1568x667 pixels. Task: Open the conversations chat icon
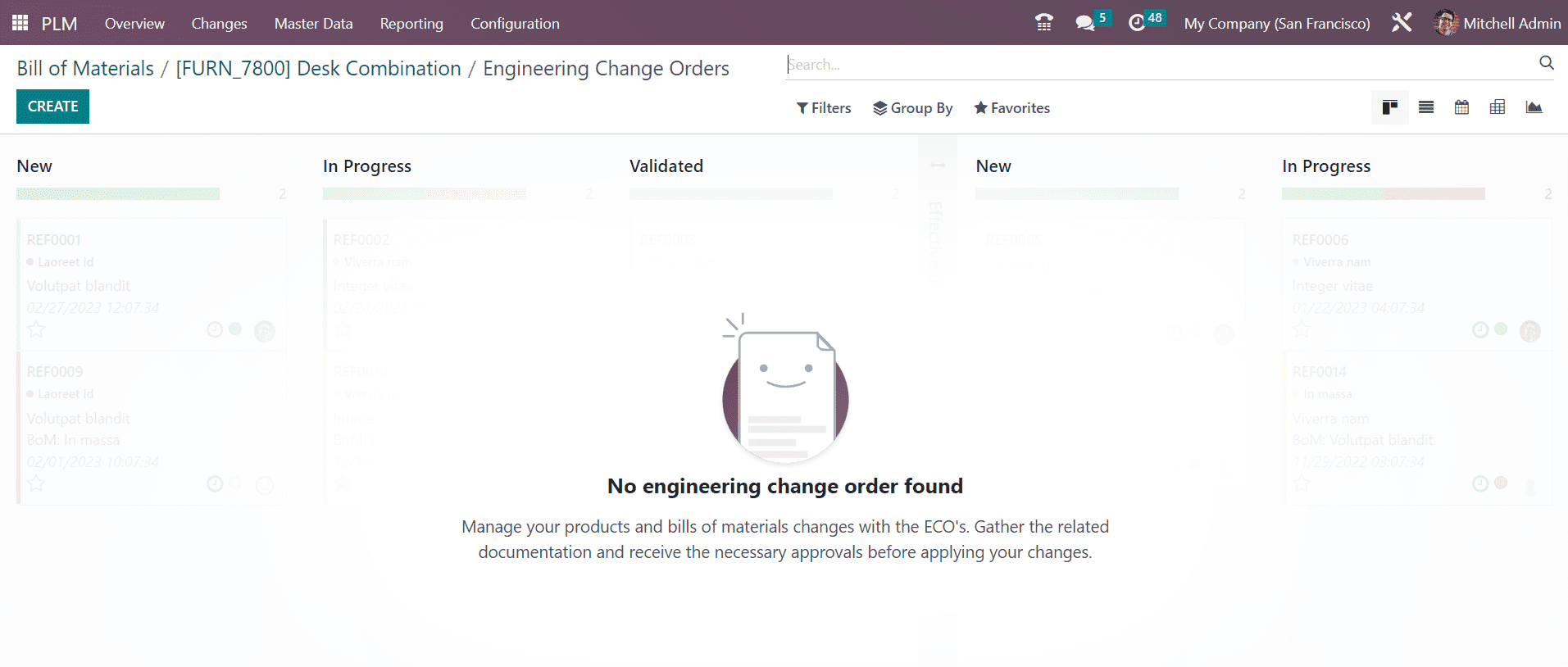(1085, 23)
